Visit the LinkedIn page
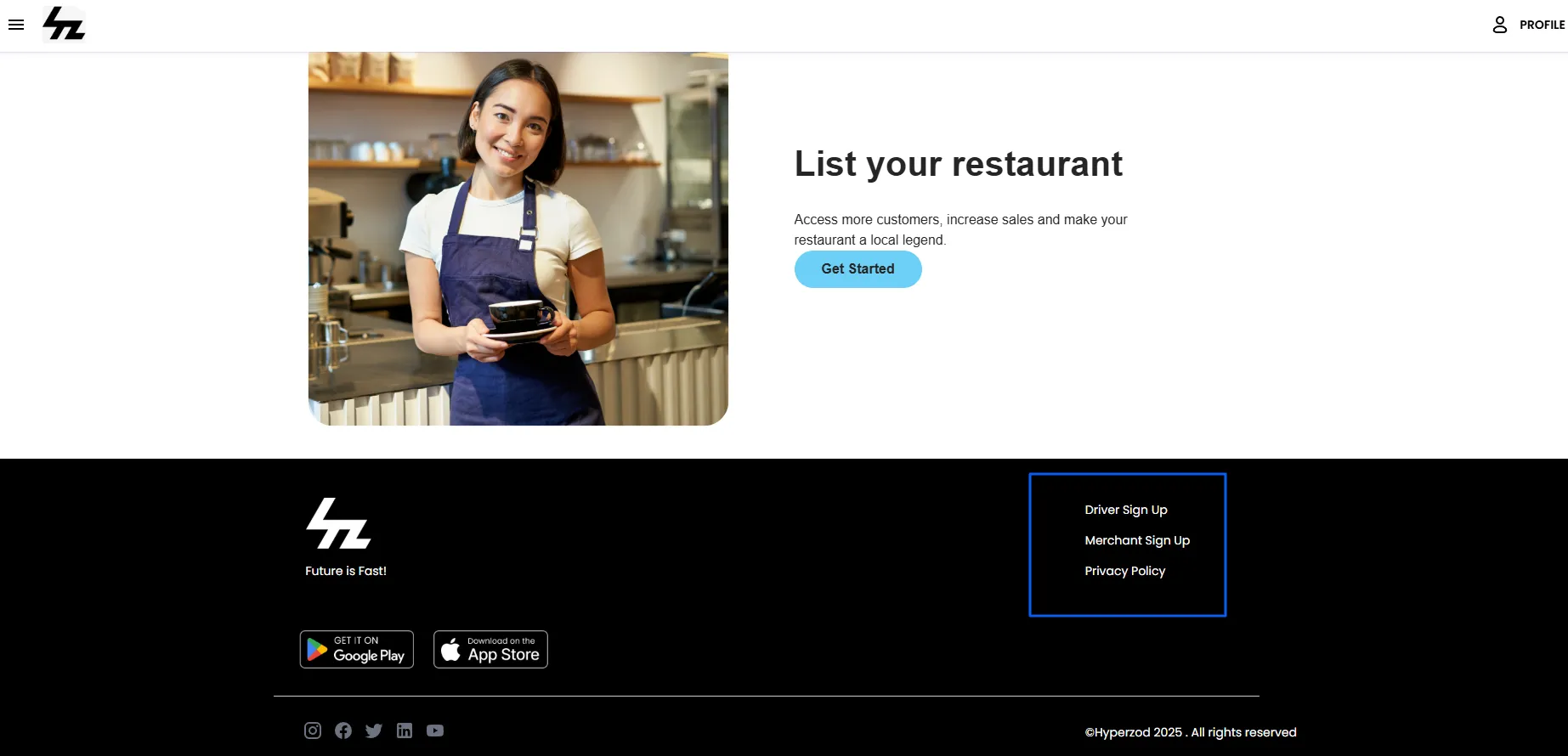This screenshot has width=1568, height=756. coord(405,731)
